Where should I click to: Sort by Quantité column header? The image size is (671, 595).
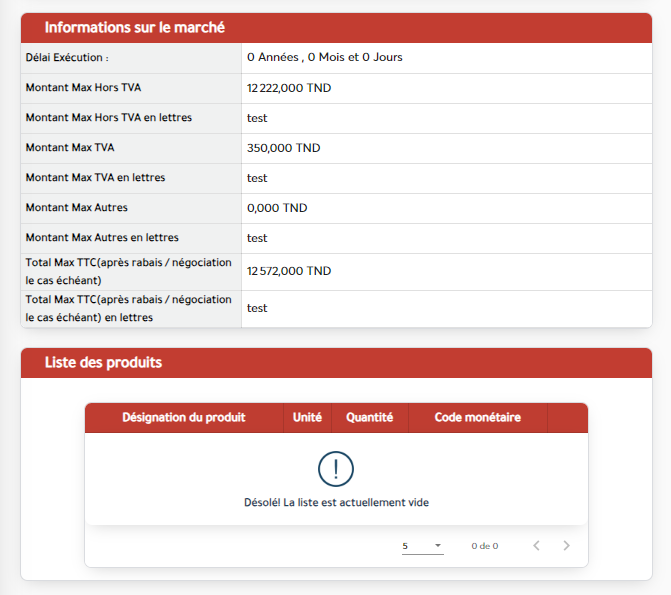click(x=369, y=418)
